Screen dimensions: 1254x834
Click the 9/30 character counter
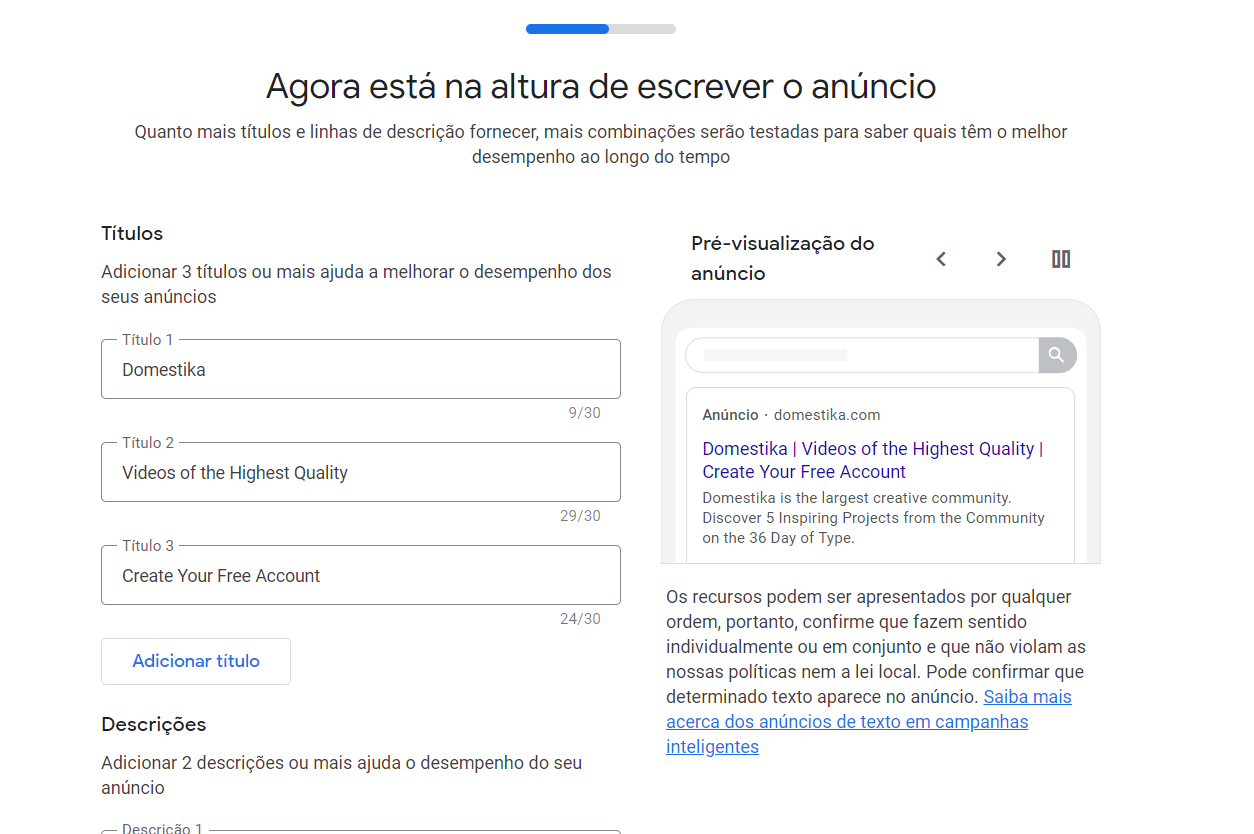pyautogui.click(x=584, y=413)
